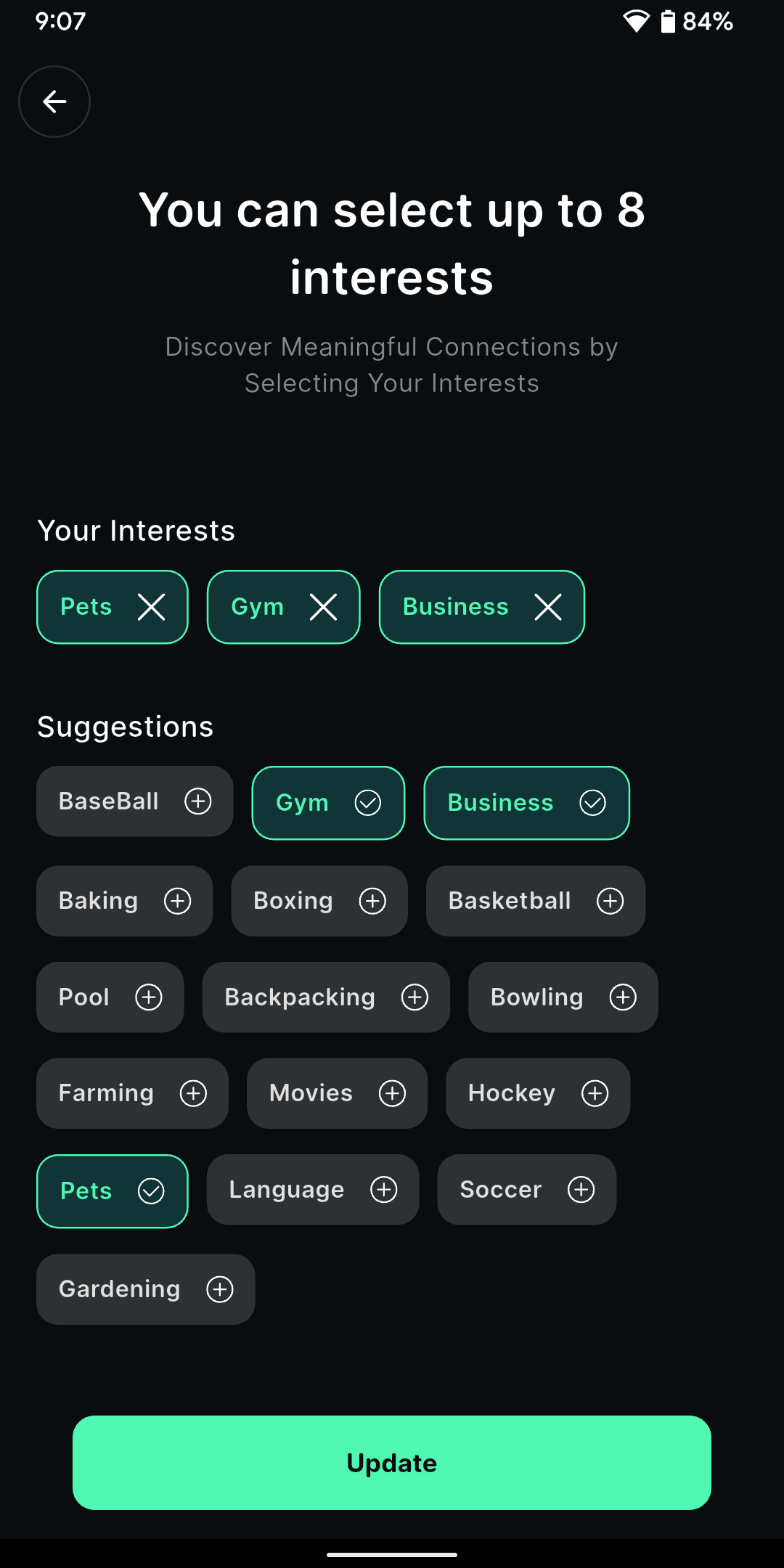
Task: Select the Farming suggestion chip
Action: [x=132, y=1093]
